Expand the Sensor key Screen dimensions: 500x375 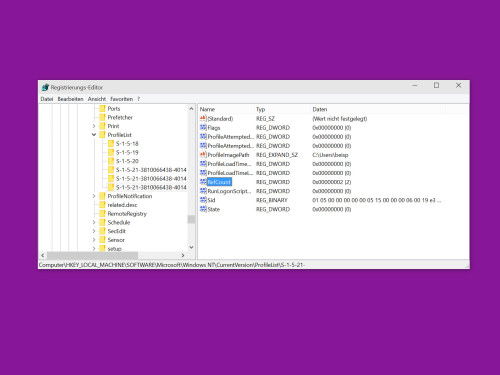click(94, 240)
